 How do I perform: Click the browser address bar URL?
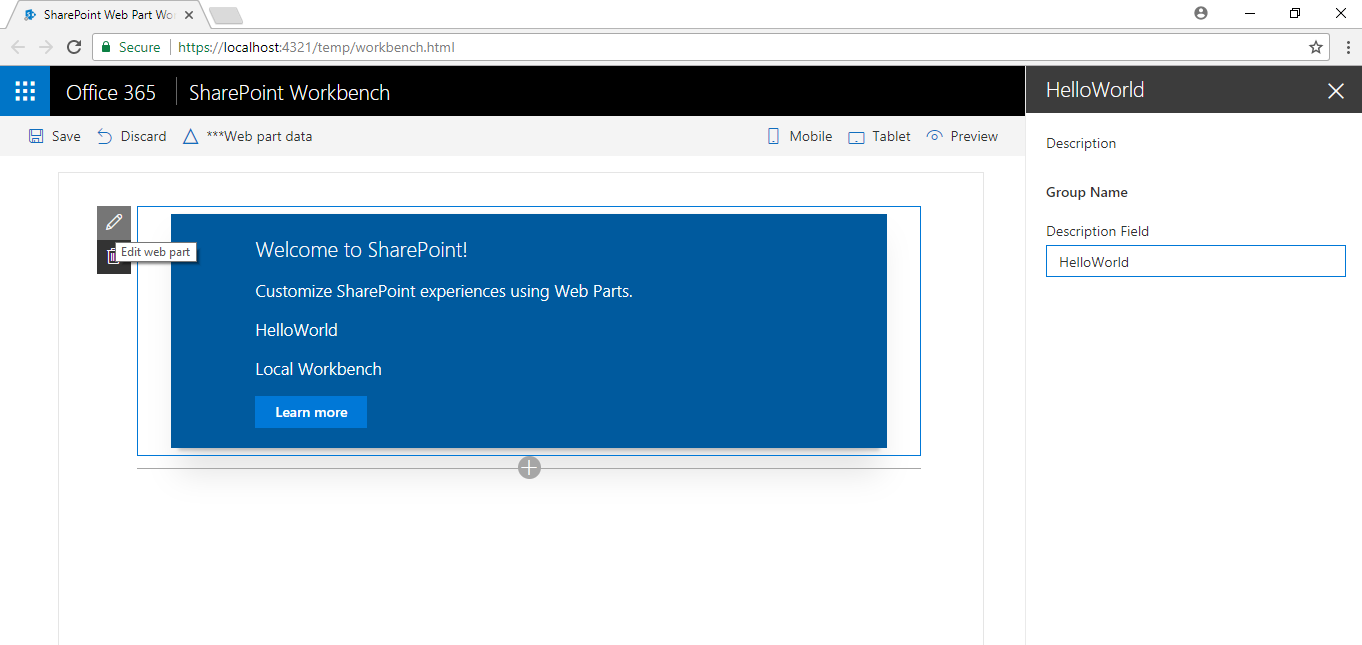pyautogui.click(x=316, y=47)
